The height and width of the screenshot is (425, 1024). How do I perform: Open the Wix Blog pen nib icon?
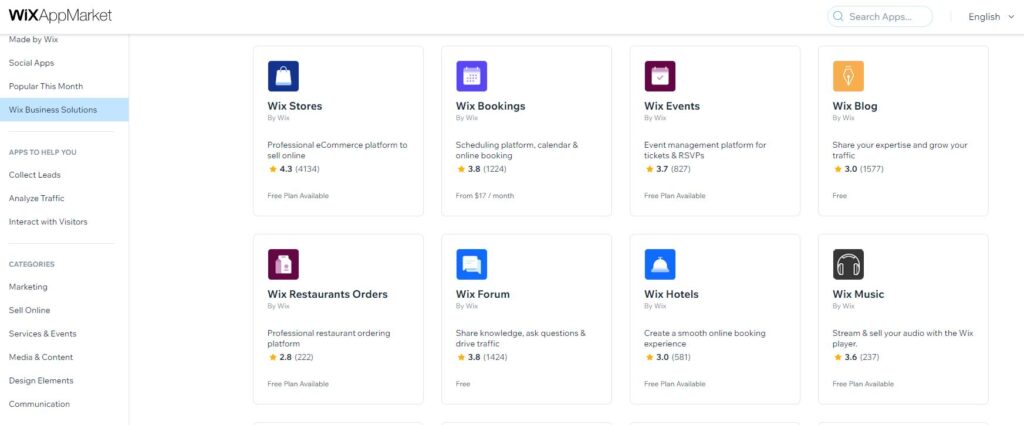[x=848, y=76]
